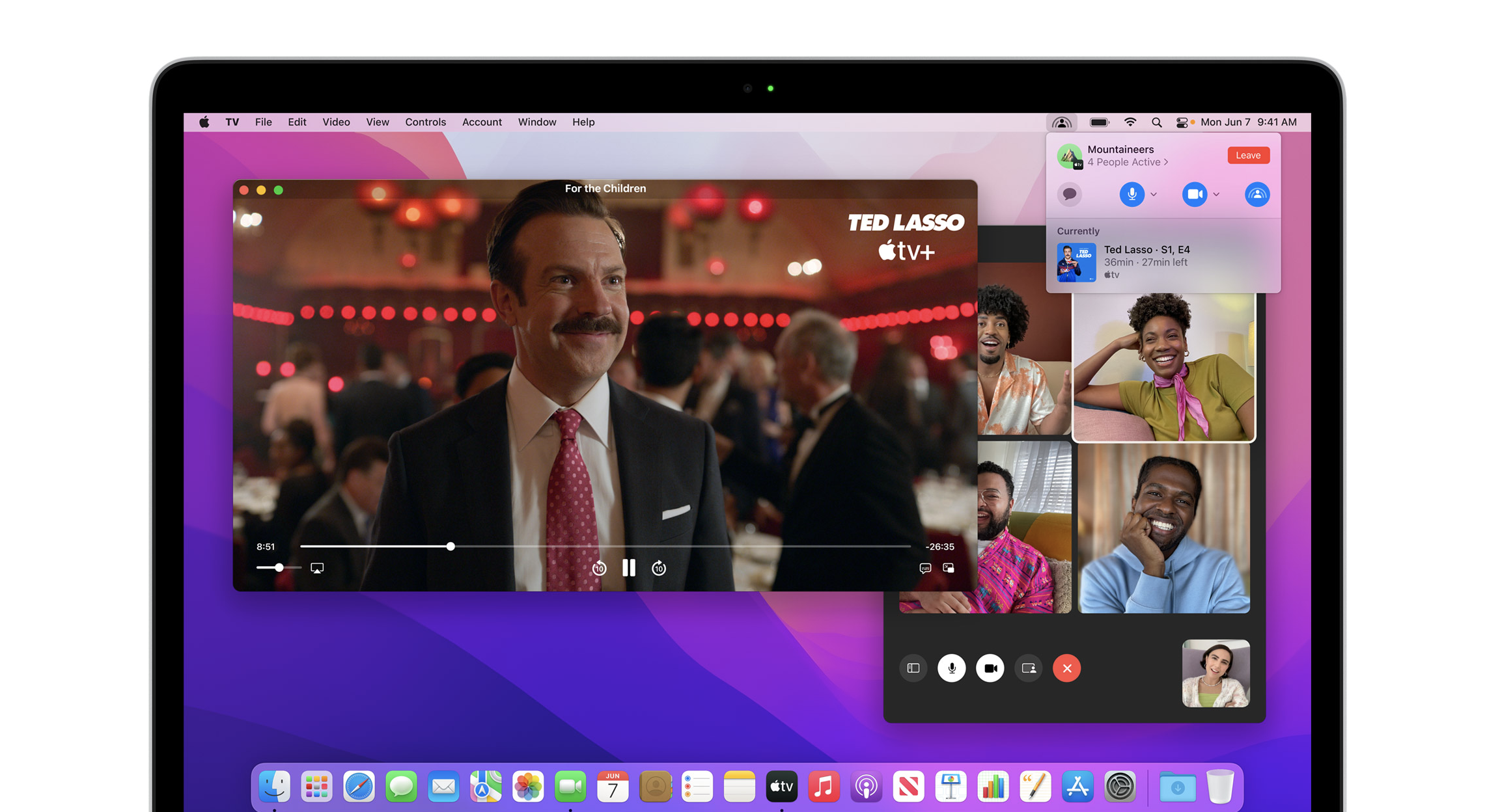Viewport: 1500px width, 812px height.
Task: Leave the Mountaineers call
Action: point(1248,156)
